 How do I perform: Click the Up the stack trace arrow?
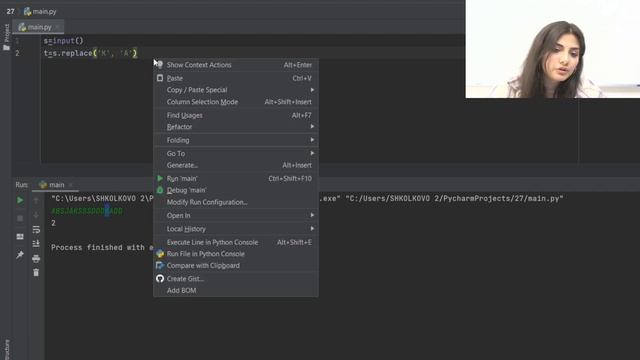[x=36, y=200]
